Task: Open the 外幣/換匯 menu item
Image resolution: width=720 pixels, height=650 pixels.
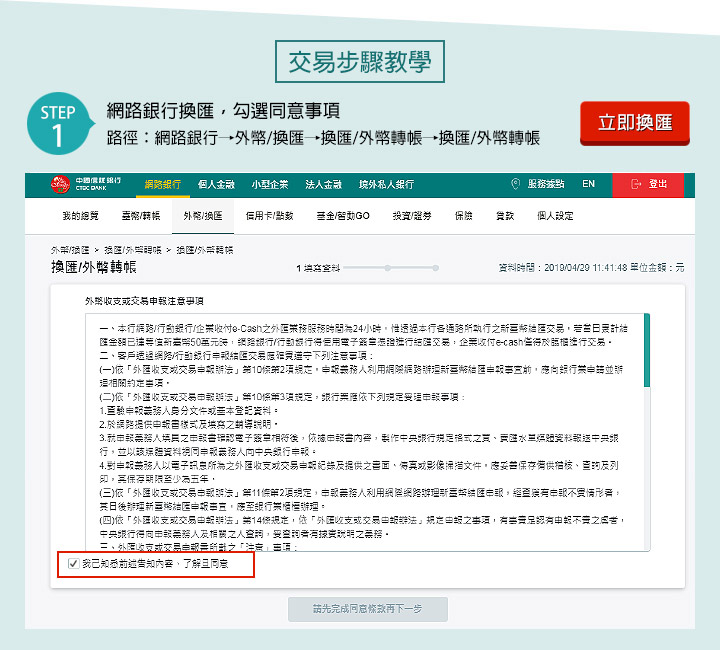Action: 202,215
